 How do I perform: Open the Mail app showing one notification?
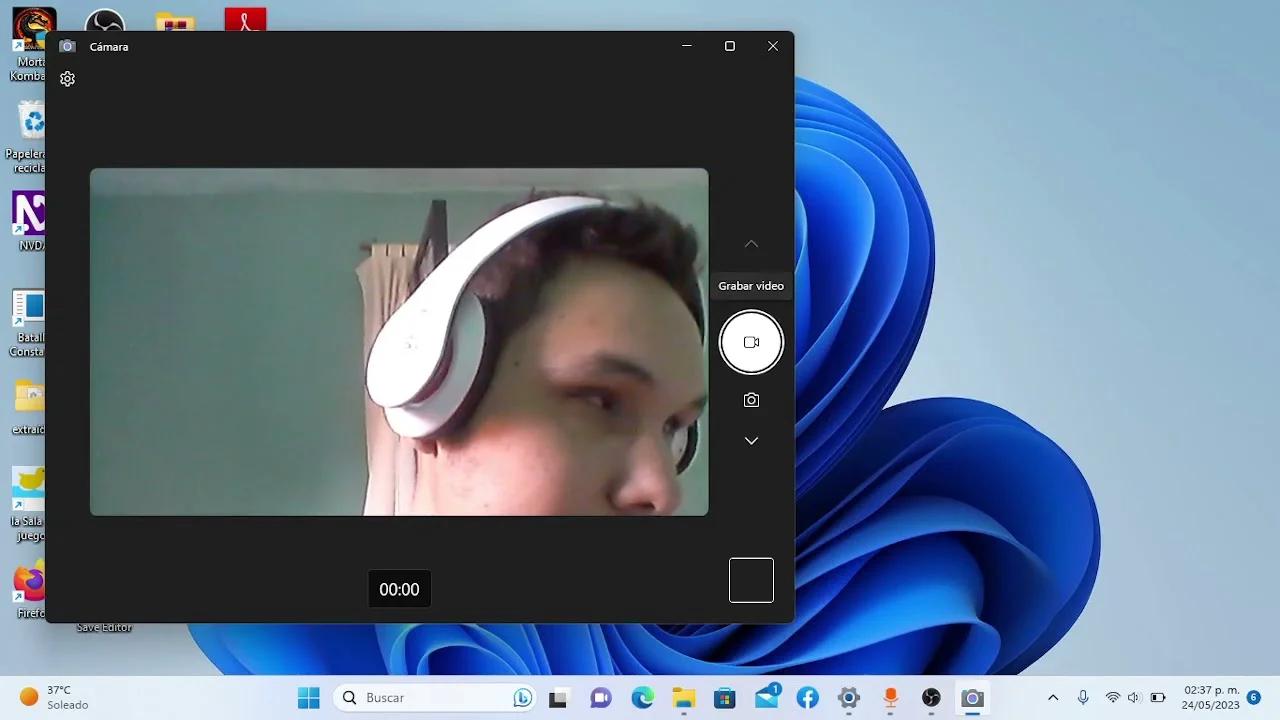pyautogui.click(x=765, y=697)
